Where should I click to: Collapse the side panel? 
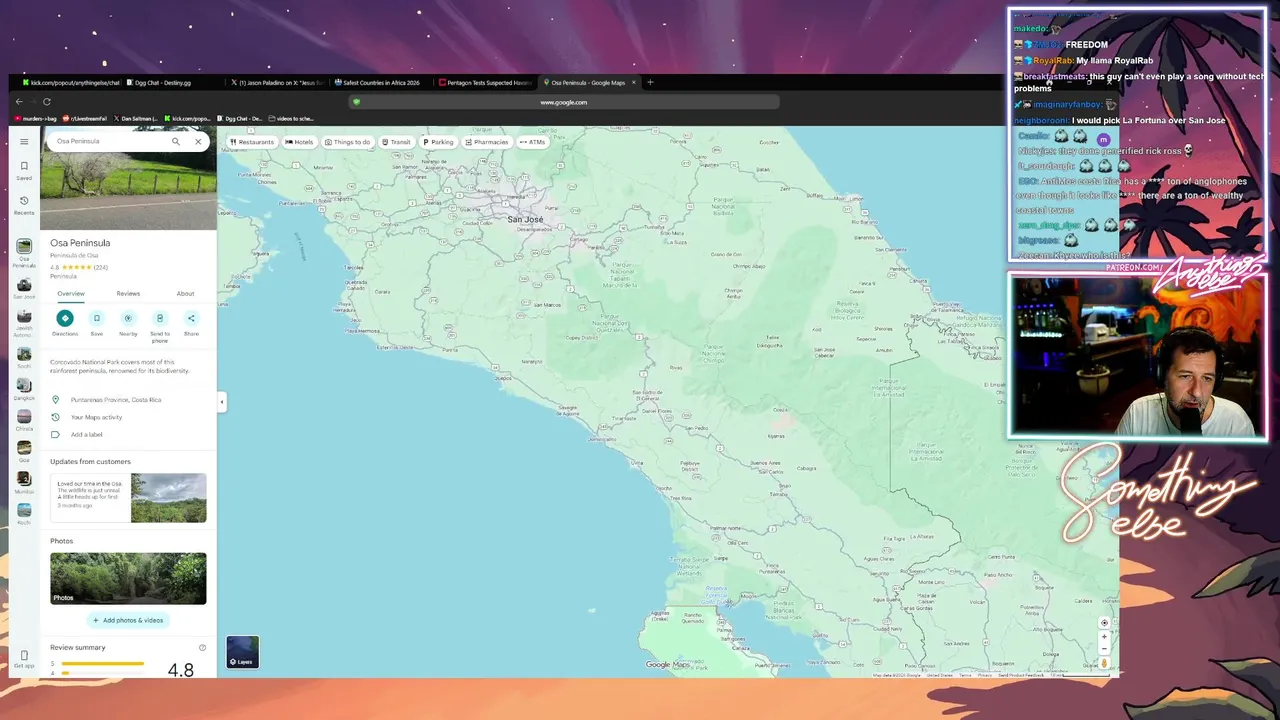click(x=221, y=402)
